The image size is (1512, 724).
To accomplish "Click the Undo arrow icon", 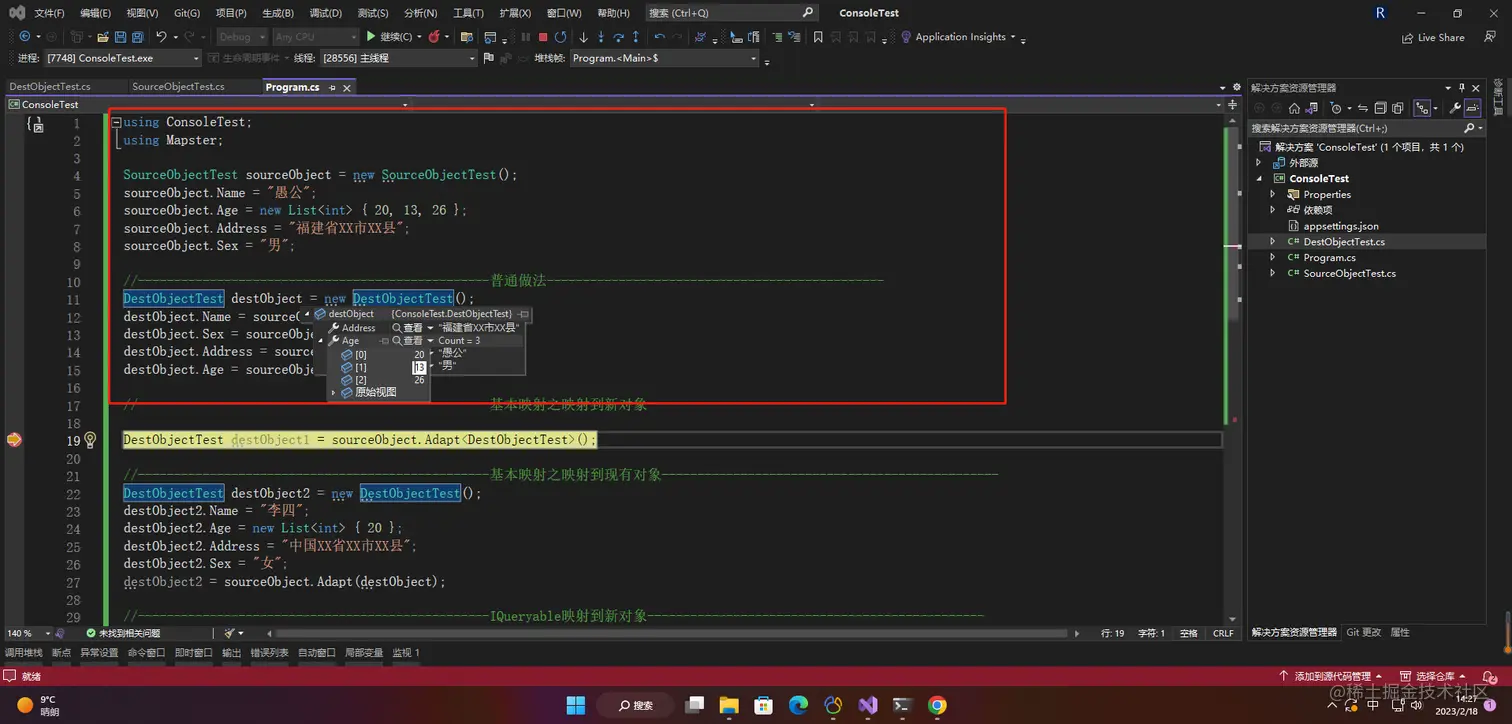I will (161, 36).
